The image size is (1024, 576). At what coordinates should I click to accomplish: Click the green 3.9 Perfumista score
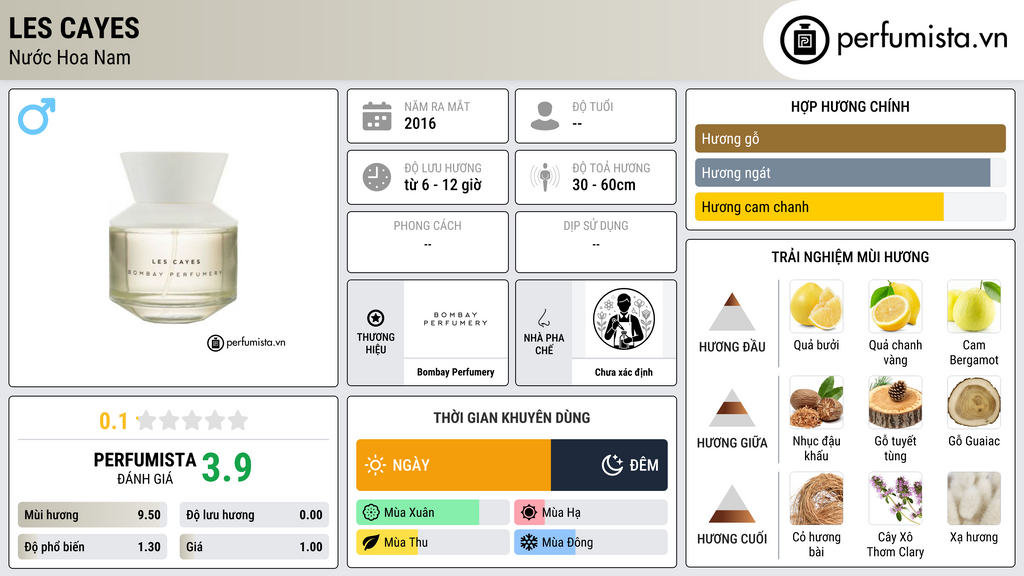tap(227, 468)
